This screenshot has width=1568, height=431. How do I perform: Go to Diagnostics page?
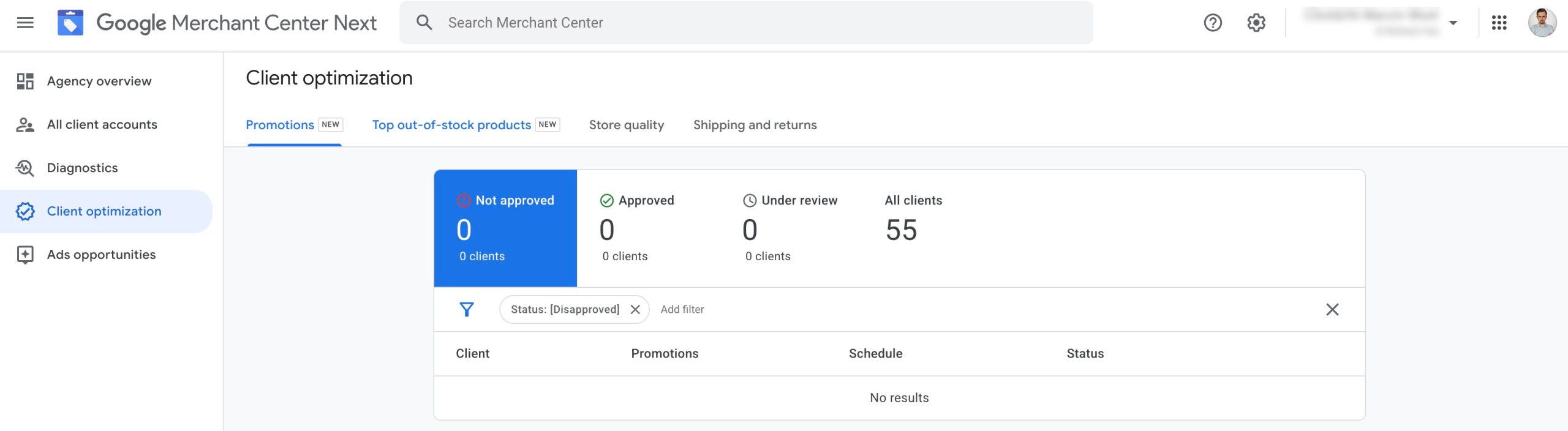106,168
